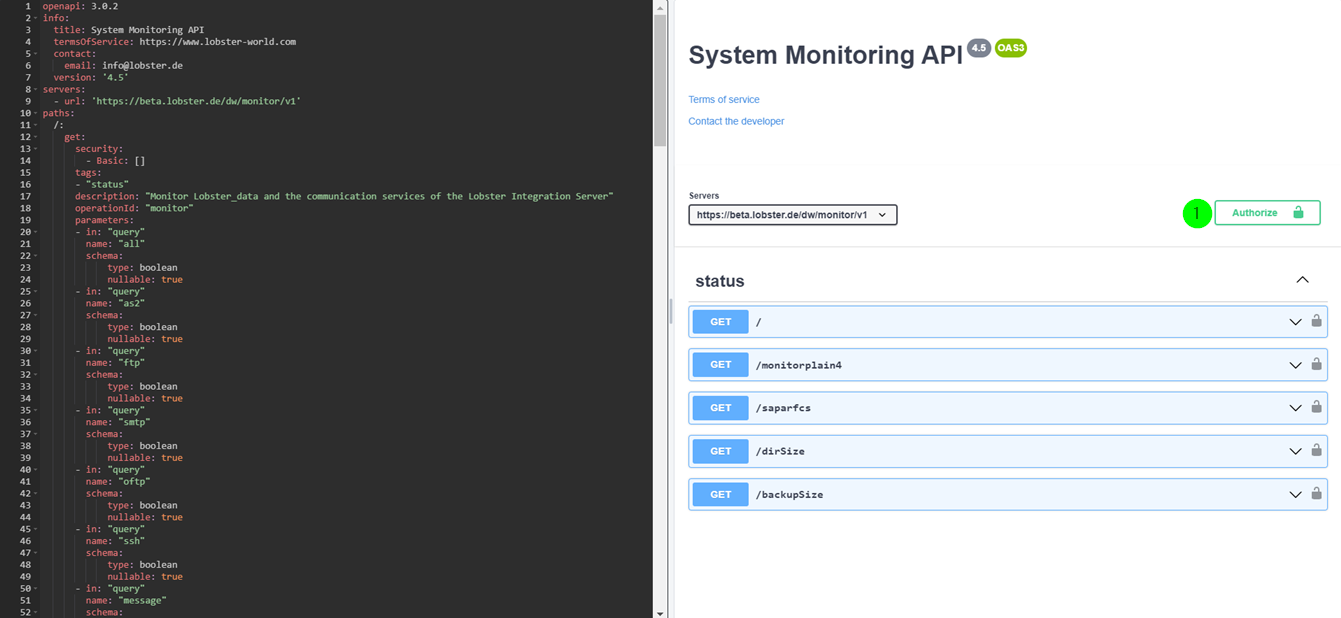1341x618 pixels.
Task: Click the description line about Lobster_data
Action: 344,196
